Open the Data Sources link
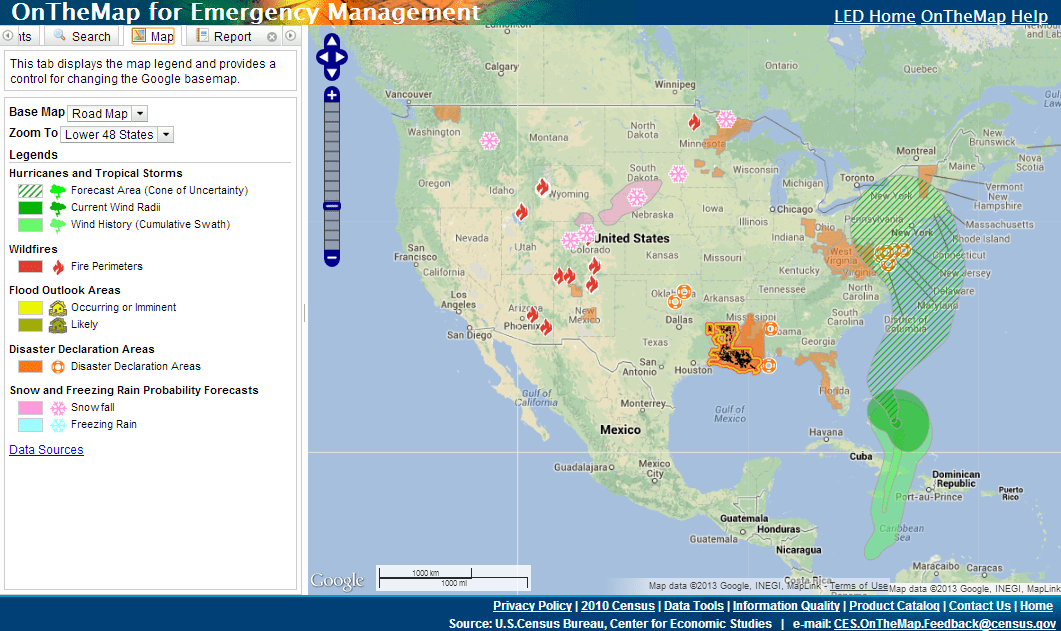 (x=45, y=449)
